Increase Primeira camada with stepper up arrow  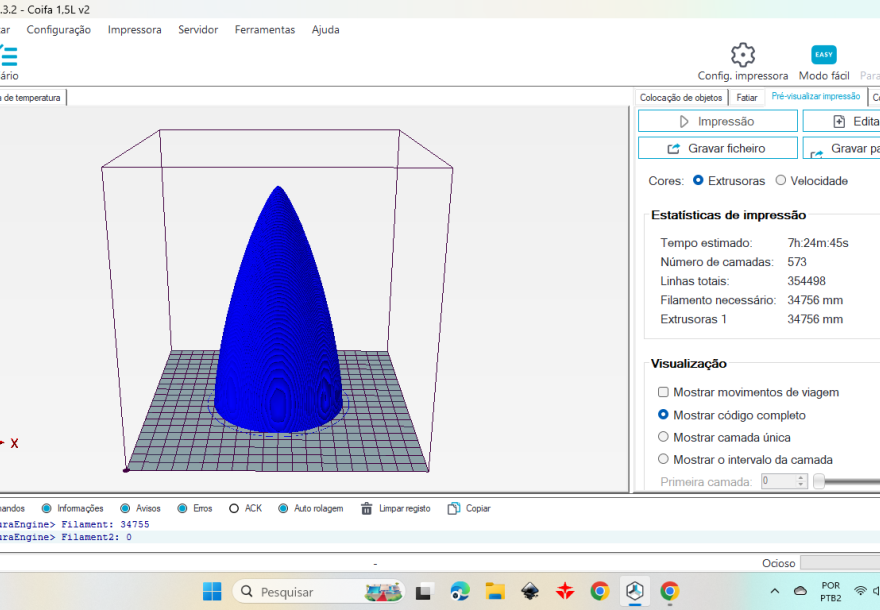click(x=801, y=478)
